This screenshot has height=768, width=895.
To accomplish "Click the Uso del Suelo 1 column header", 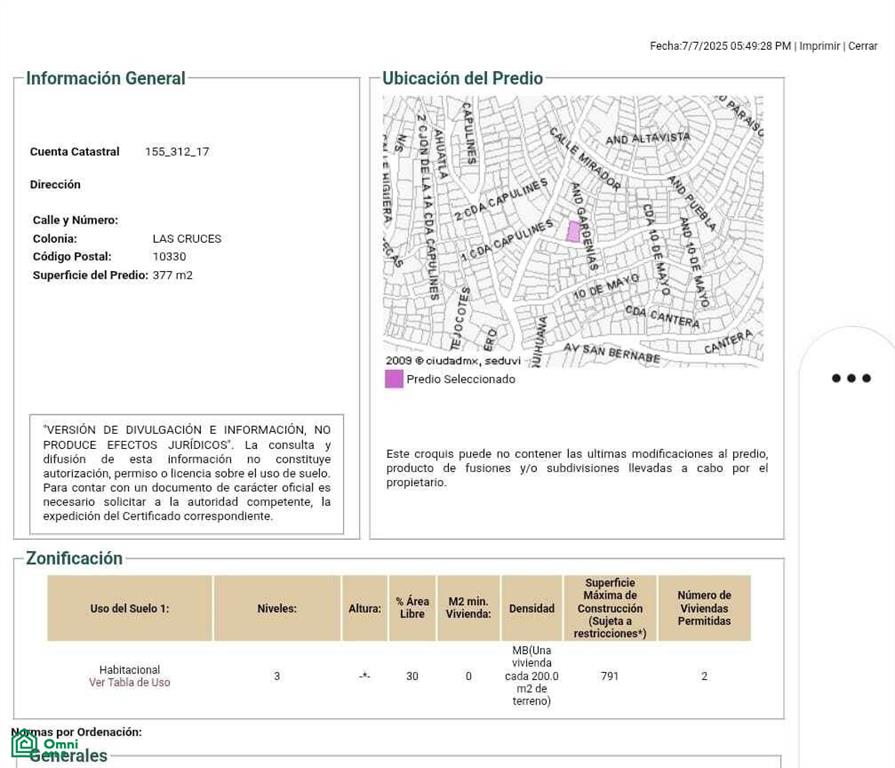I will (x=130, y=608).
